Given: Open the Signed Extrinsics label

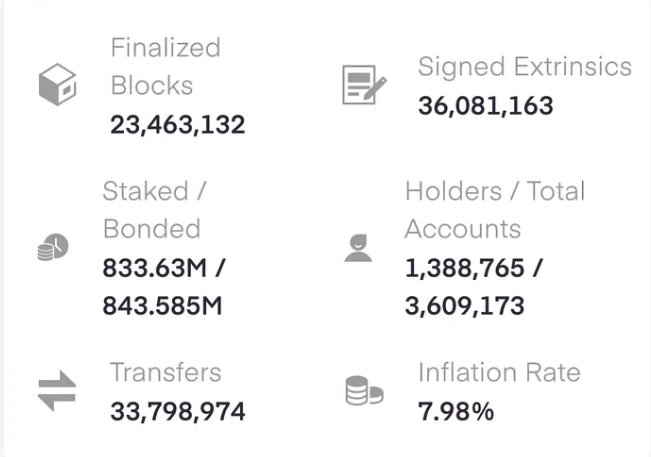Looking at the screenshot, I should [x=525, y=66].
